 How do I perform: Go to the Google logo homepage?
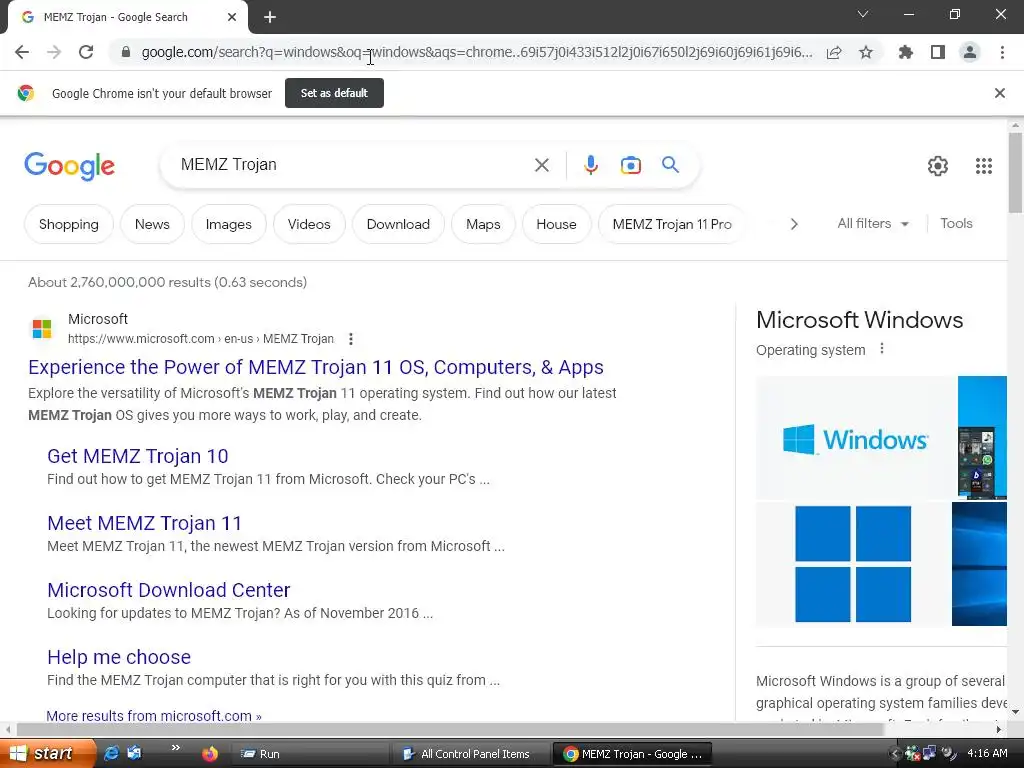pyautogui.click(x=69, y=167)
